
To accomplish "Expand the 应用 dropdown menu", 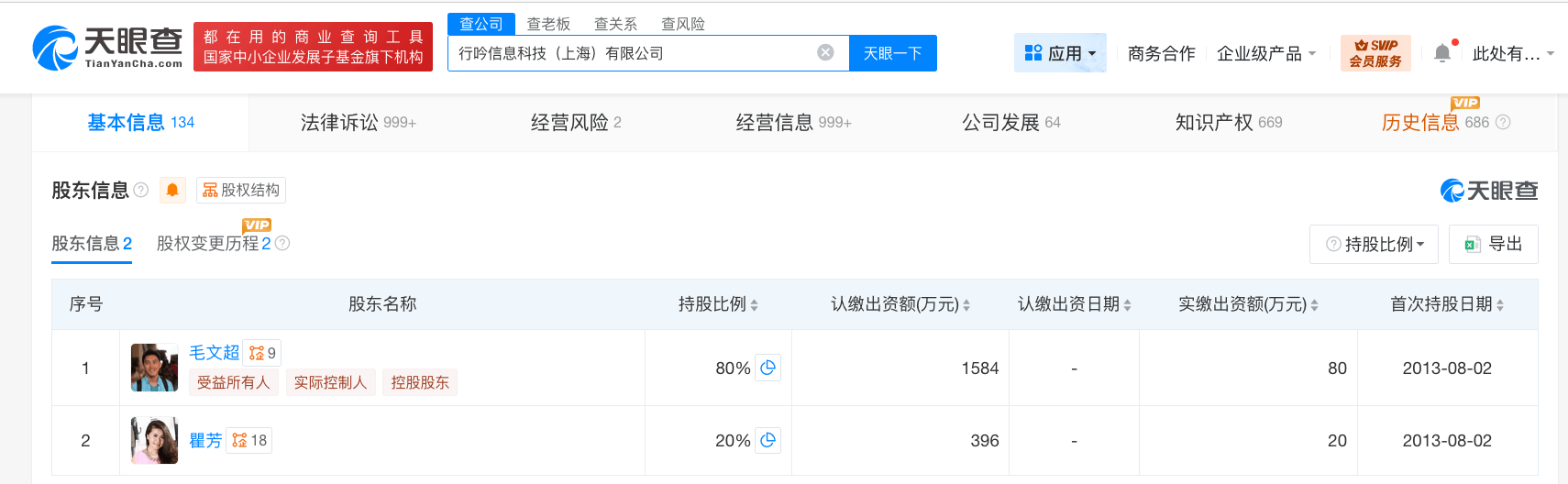I will pyautogui.click(x=1061, y=53).
